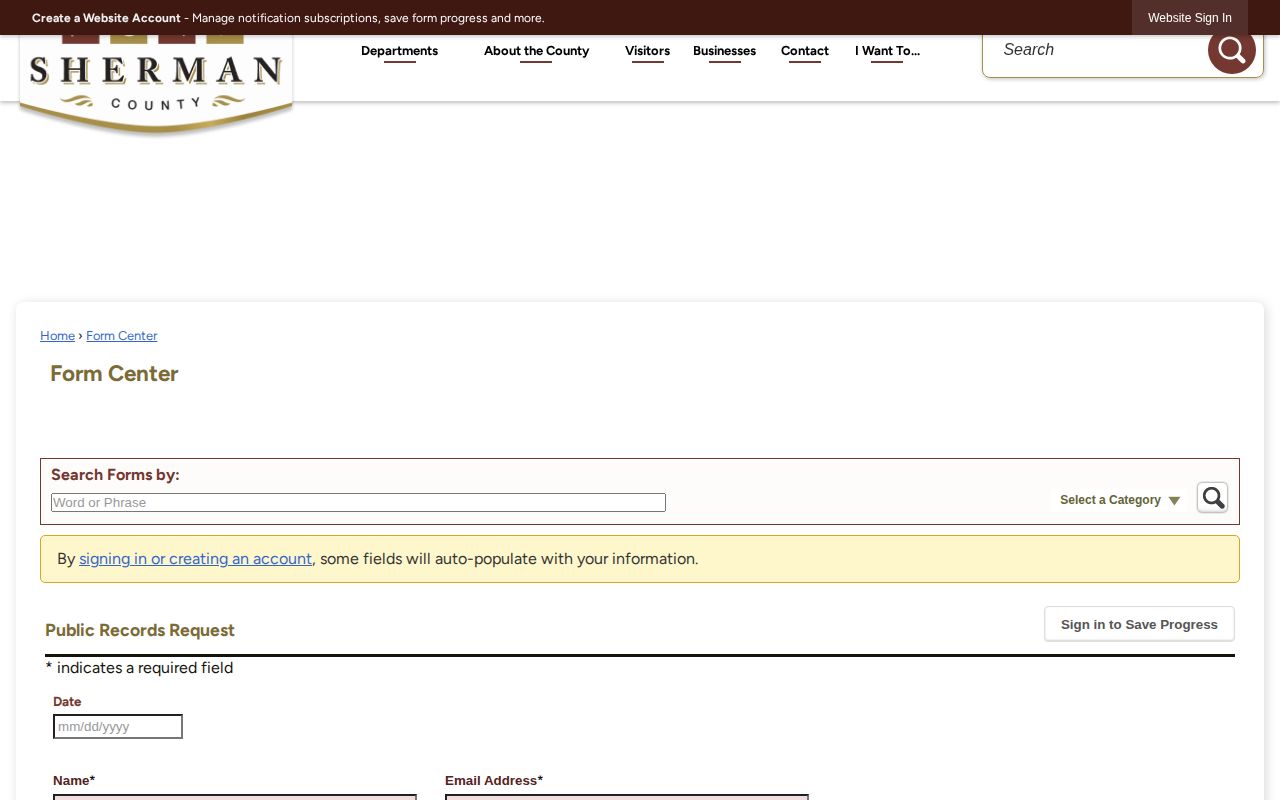Follow the signing in or creating an account link
The height and width of the screenshot is (800, 1280).
[x=195, y=559]
